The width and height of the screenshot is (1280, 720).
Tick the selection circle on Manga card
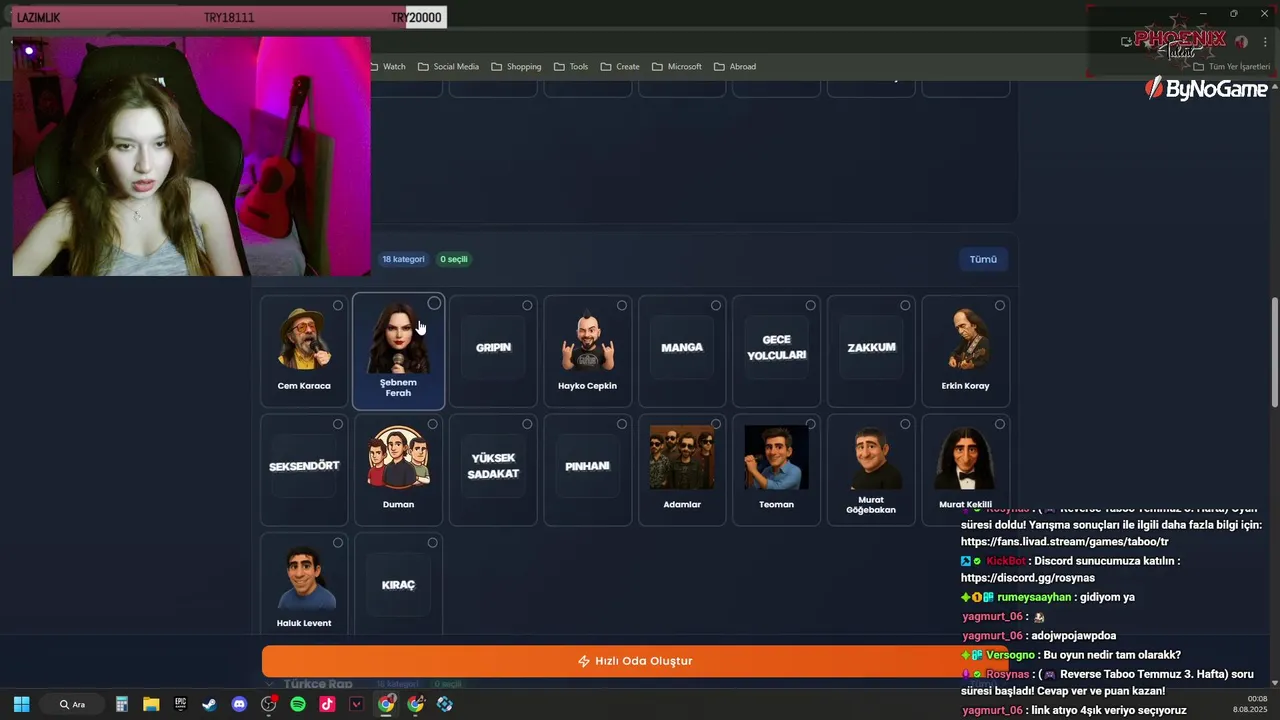[716, 305]
